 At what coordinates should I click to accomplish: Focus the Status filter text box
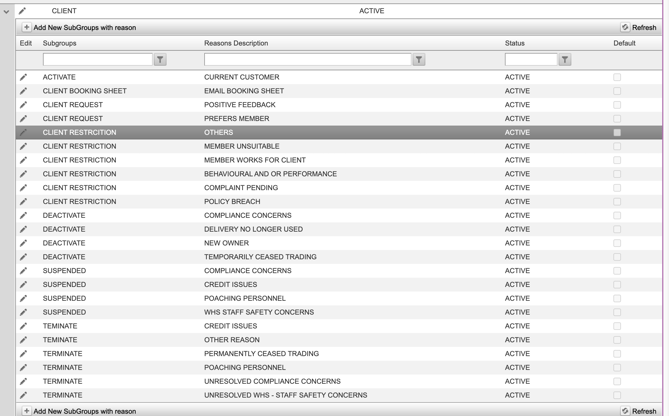click(531, 60)
